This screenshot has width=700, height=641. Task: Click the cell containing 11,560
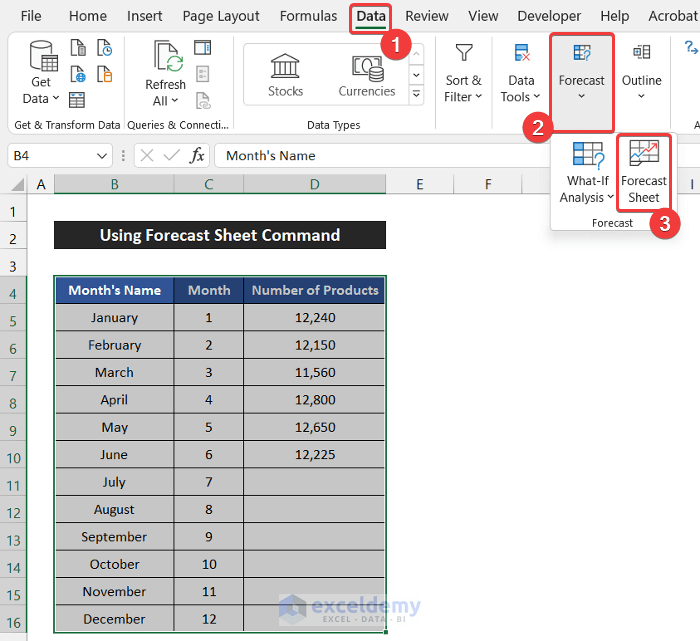314,372
